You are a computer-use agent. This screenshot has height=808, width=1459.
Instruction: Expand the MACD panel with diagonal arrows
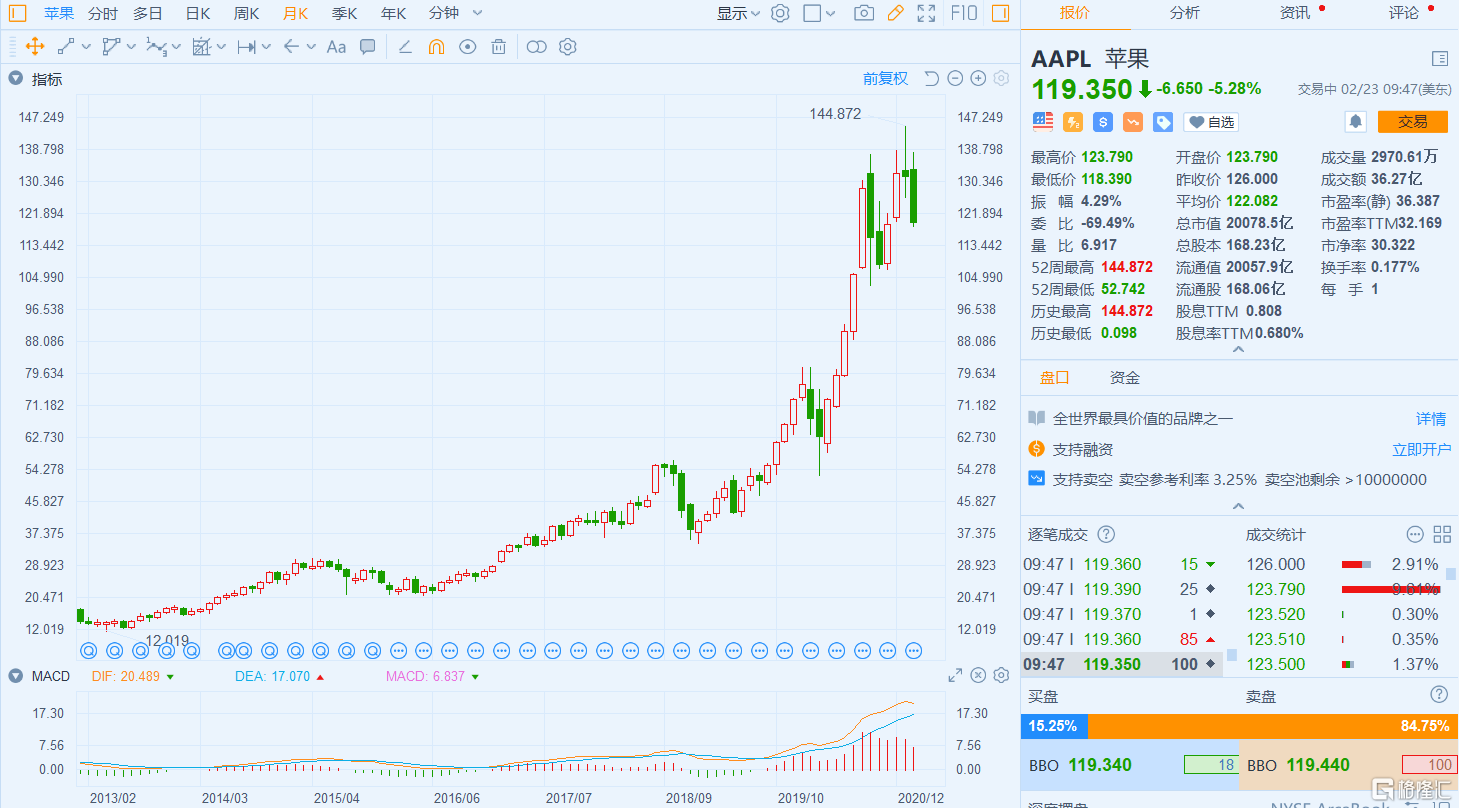tap(955, 676)
